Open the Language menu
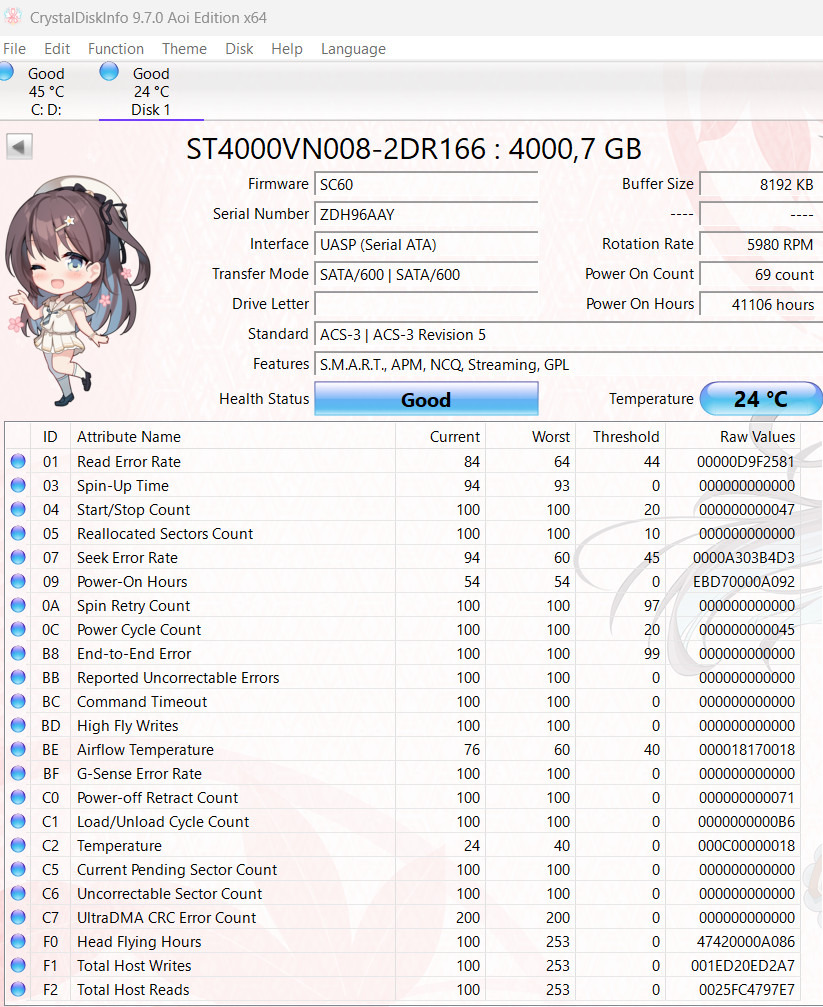The image size is (823, 1007). tap(353, 48)
